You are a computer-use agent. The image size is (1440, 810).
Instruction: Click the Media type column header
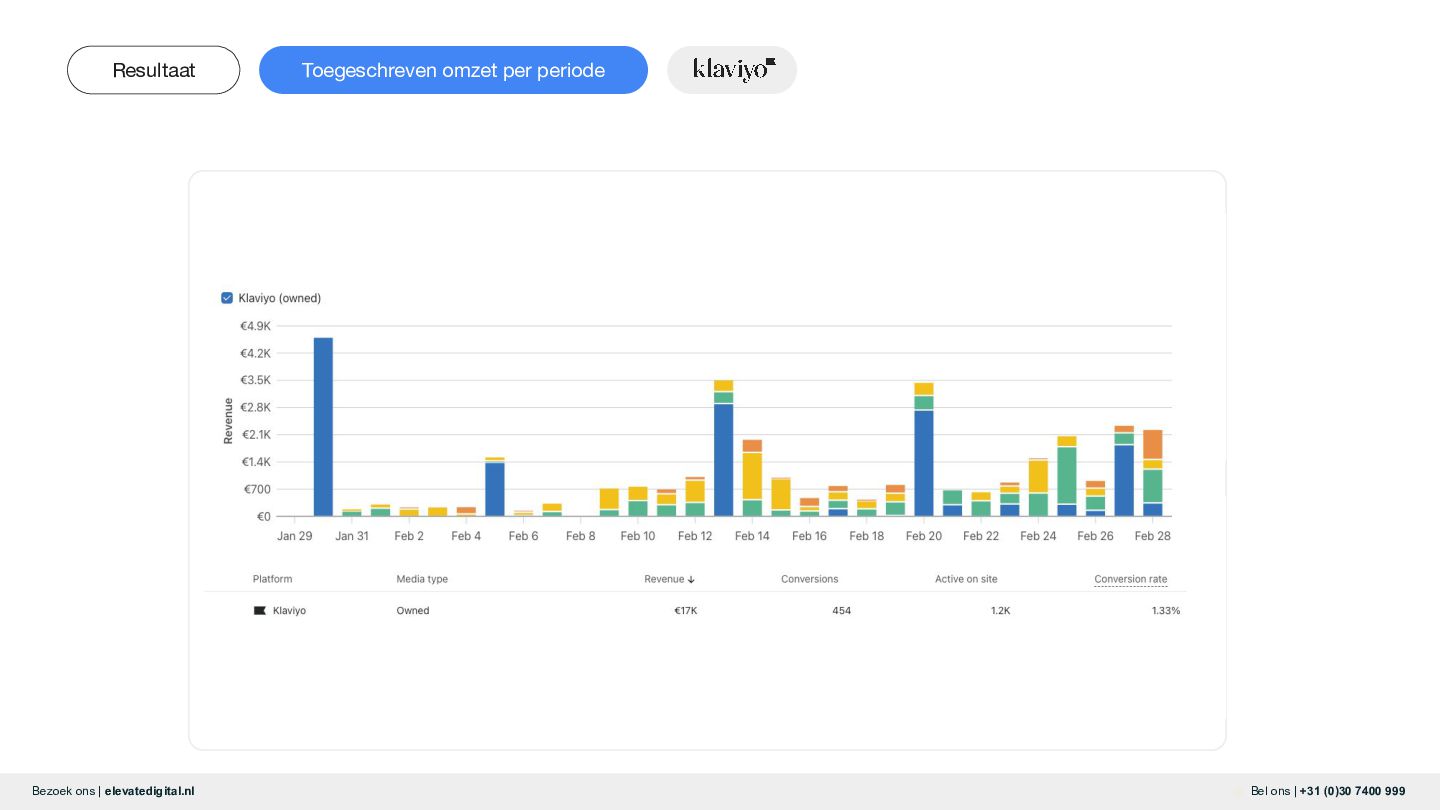point(422,579)
